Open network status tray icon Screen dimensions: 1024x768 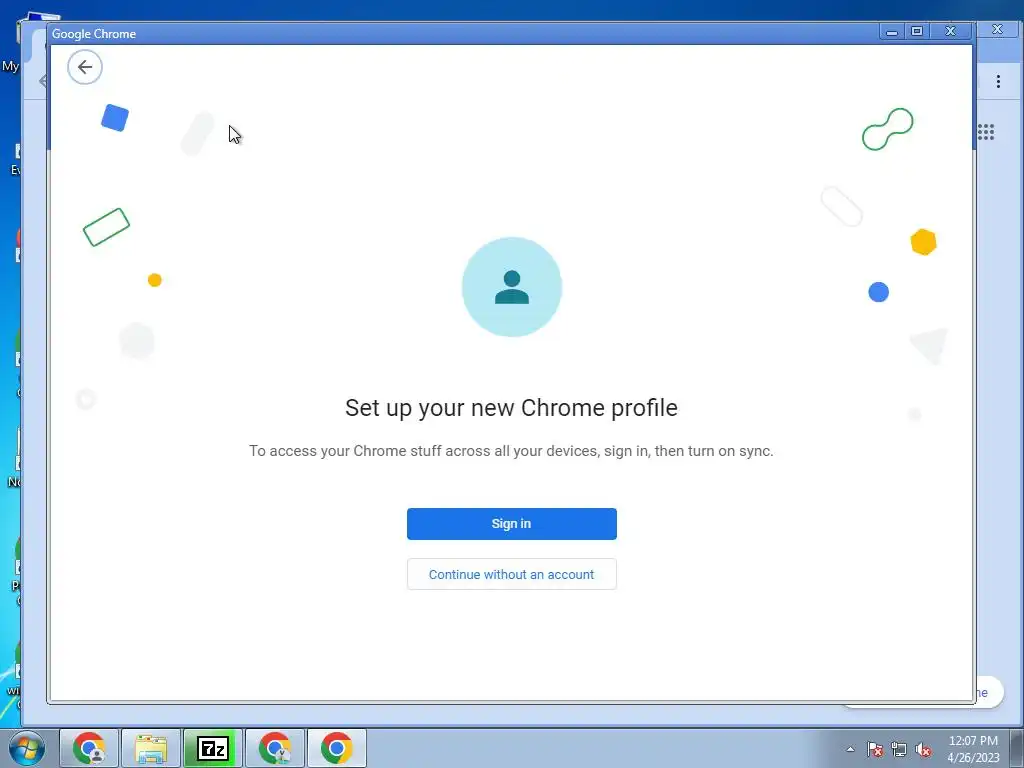pos(899,749)
